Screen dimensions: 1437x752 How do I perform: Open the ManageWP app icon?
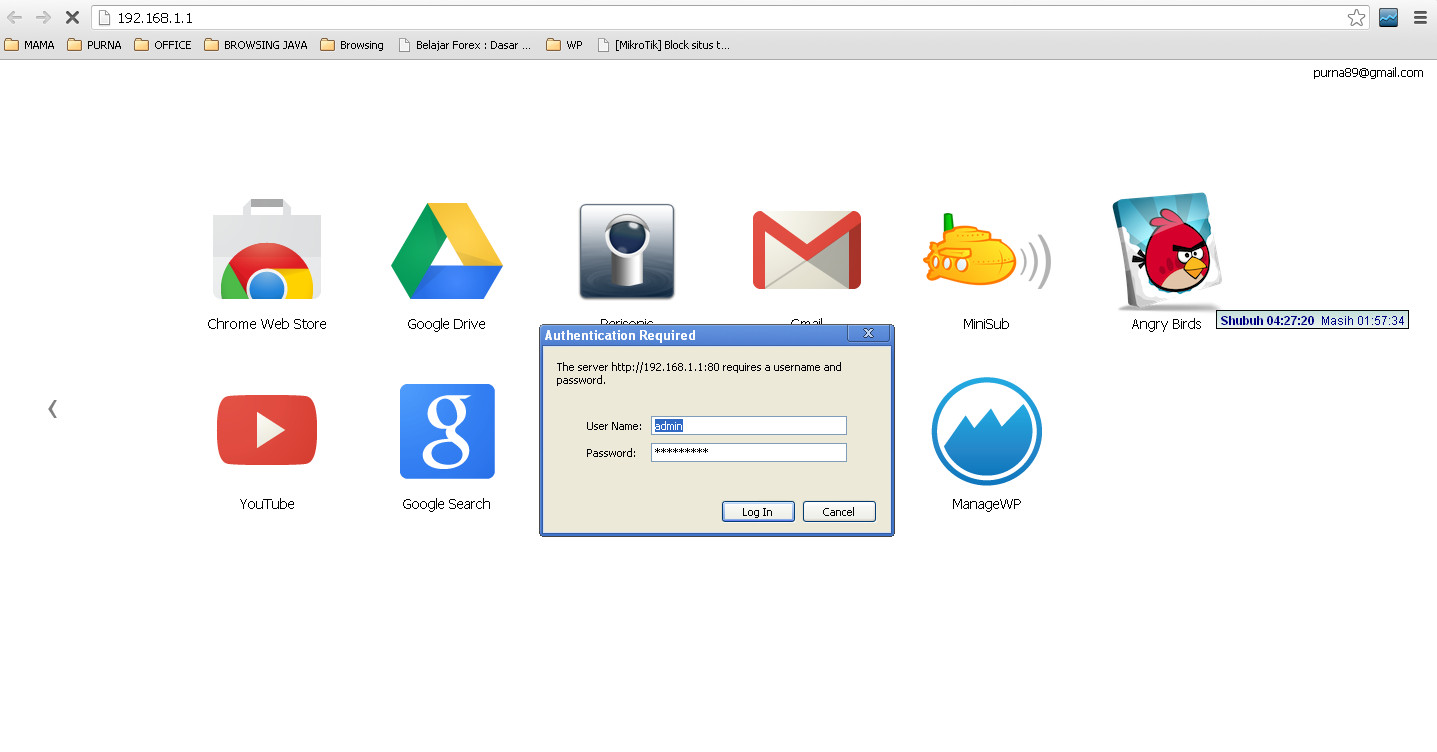pyautogui.click(x=987, y=432)
